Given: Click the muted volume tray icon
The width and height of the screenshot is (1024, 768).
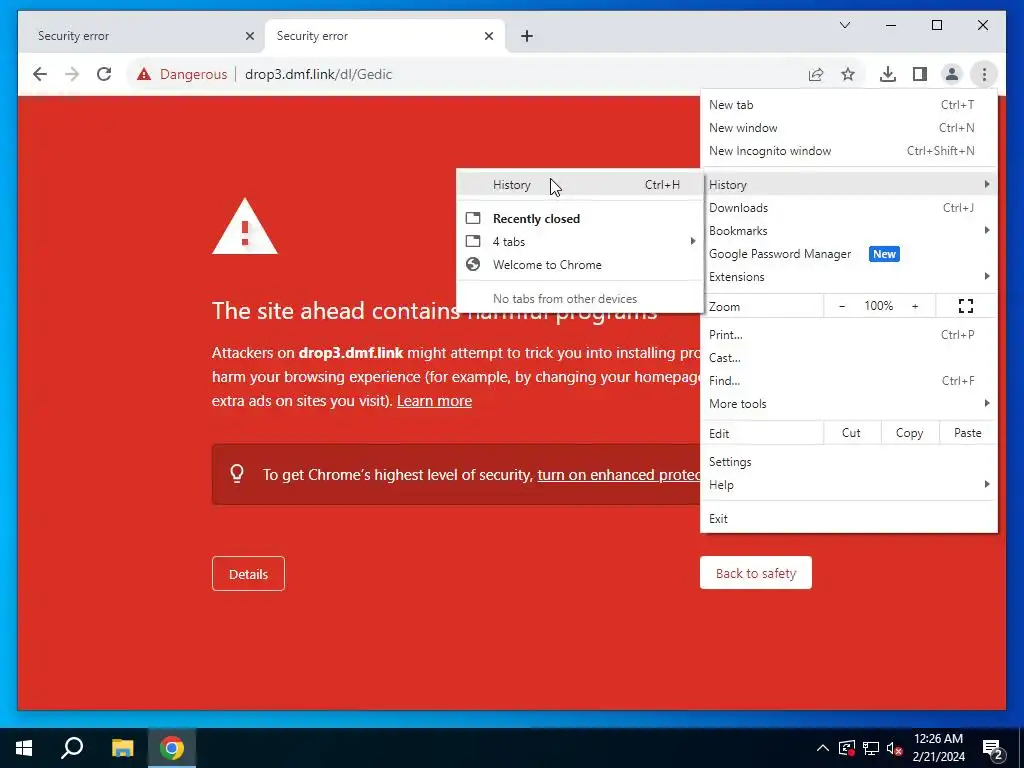Looking at the screenshot, I should (x=894, y=748).
